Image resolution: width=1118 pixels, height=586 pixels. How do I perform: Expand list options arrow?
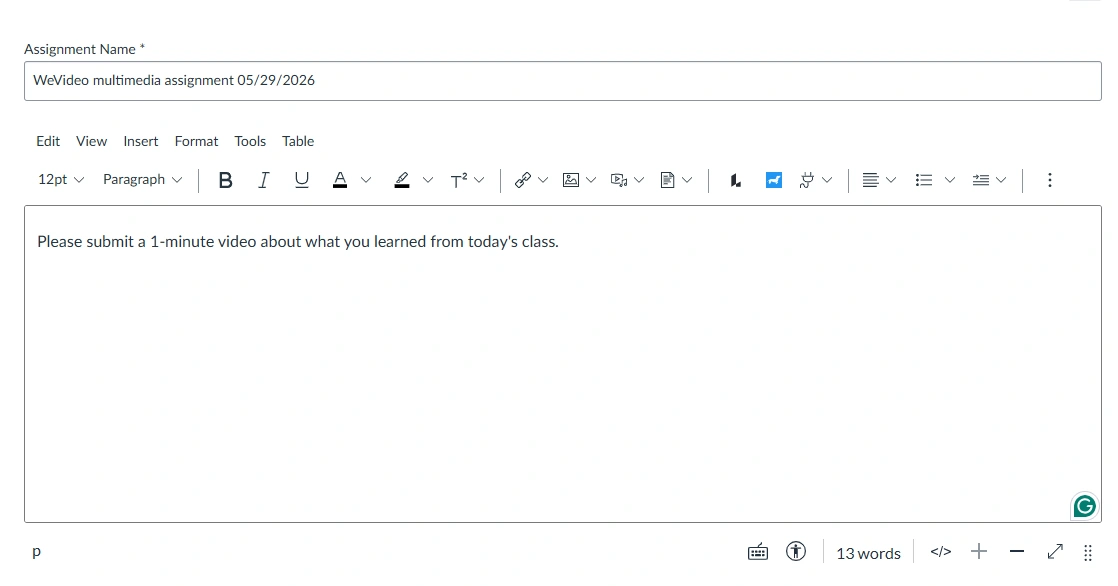(950, 180)
